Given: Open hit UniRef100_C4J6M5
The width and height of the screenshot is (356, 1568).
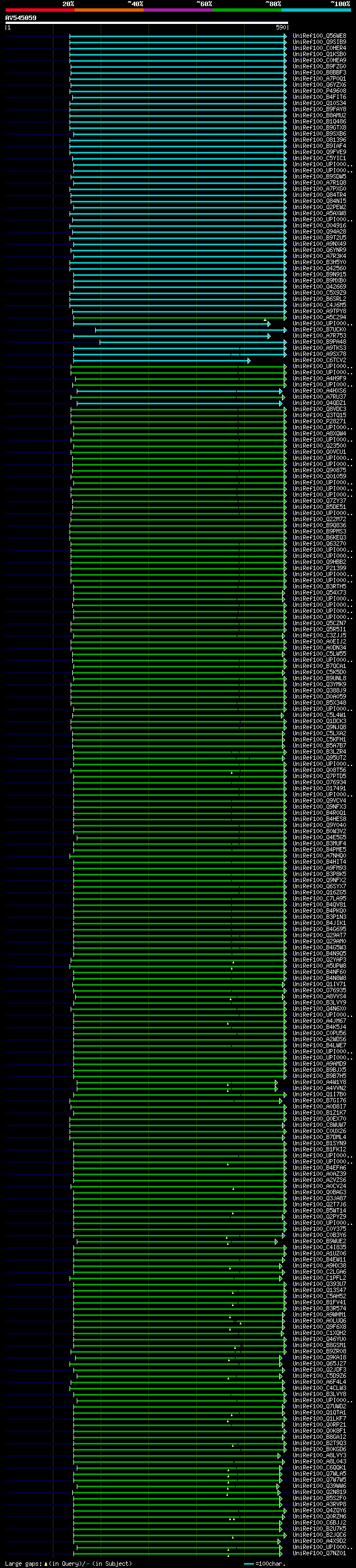Looking at the screenshot, I should (319, 305).
